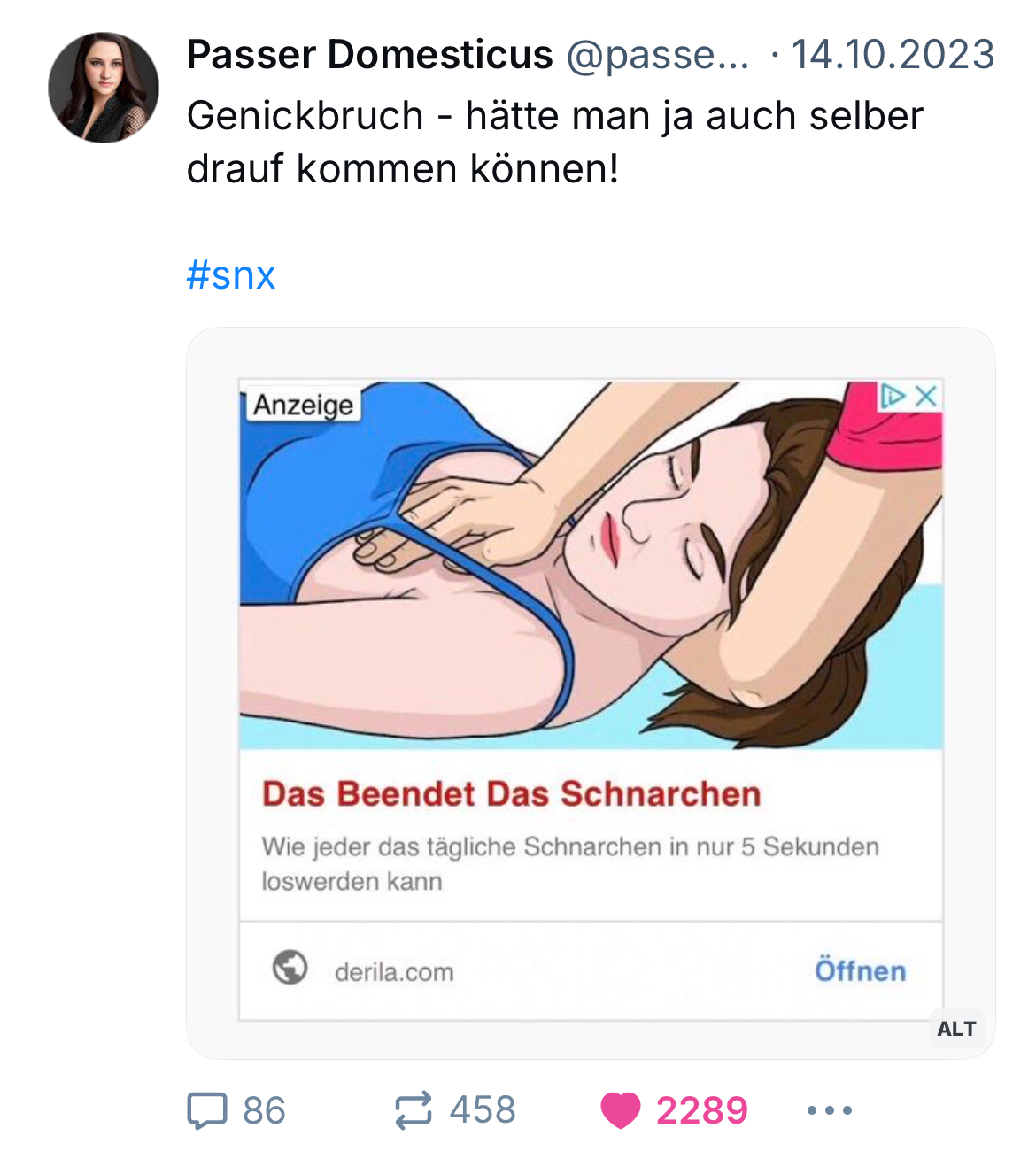Click the globe icon beside derila.com

pos(290,968)
